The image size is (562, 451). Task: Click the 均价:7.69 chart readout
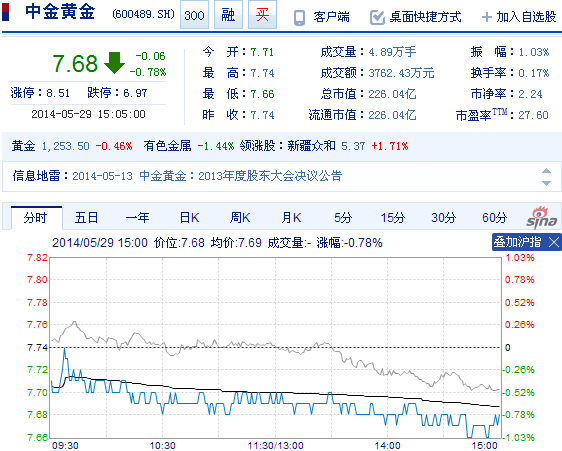[236, 243]
